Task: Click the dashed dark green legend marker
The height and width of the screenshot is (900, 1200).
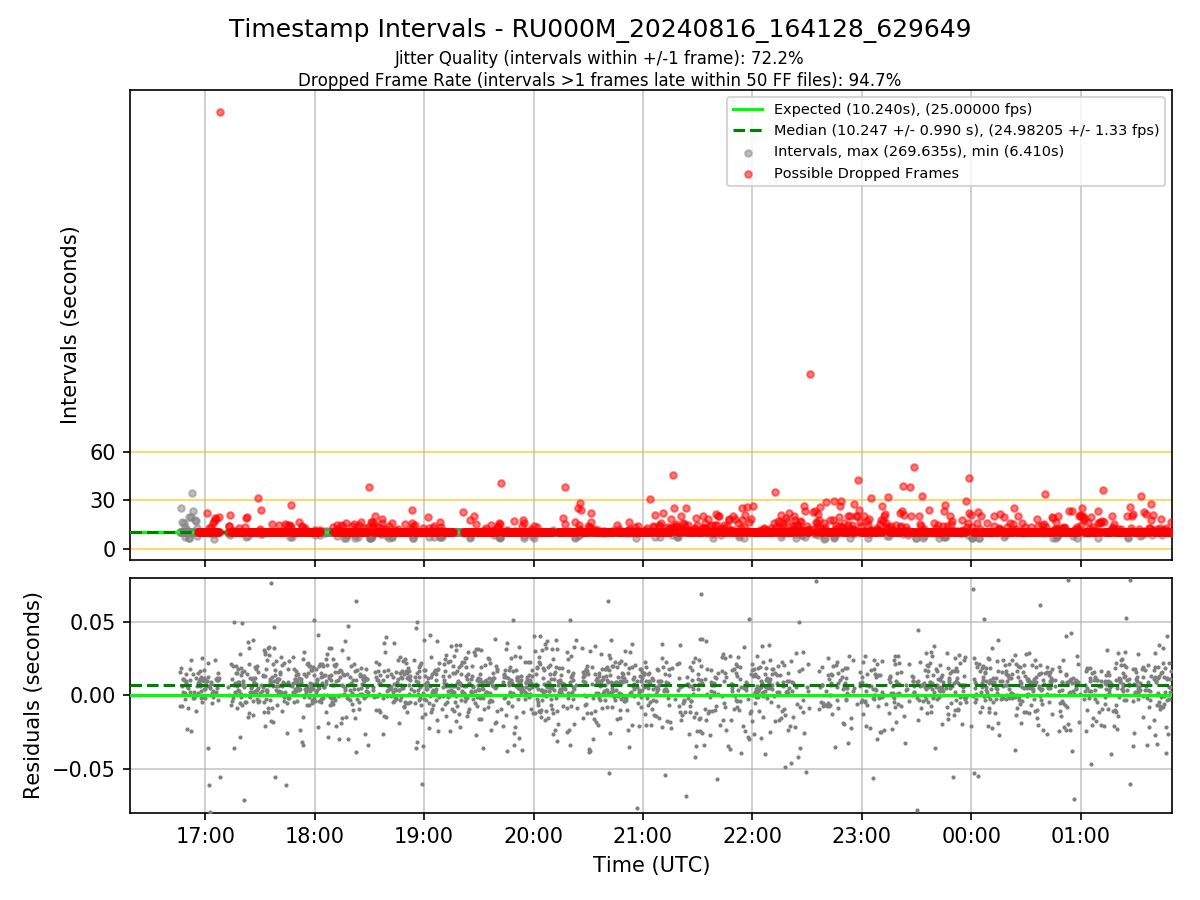Action: (748, 130)
